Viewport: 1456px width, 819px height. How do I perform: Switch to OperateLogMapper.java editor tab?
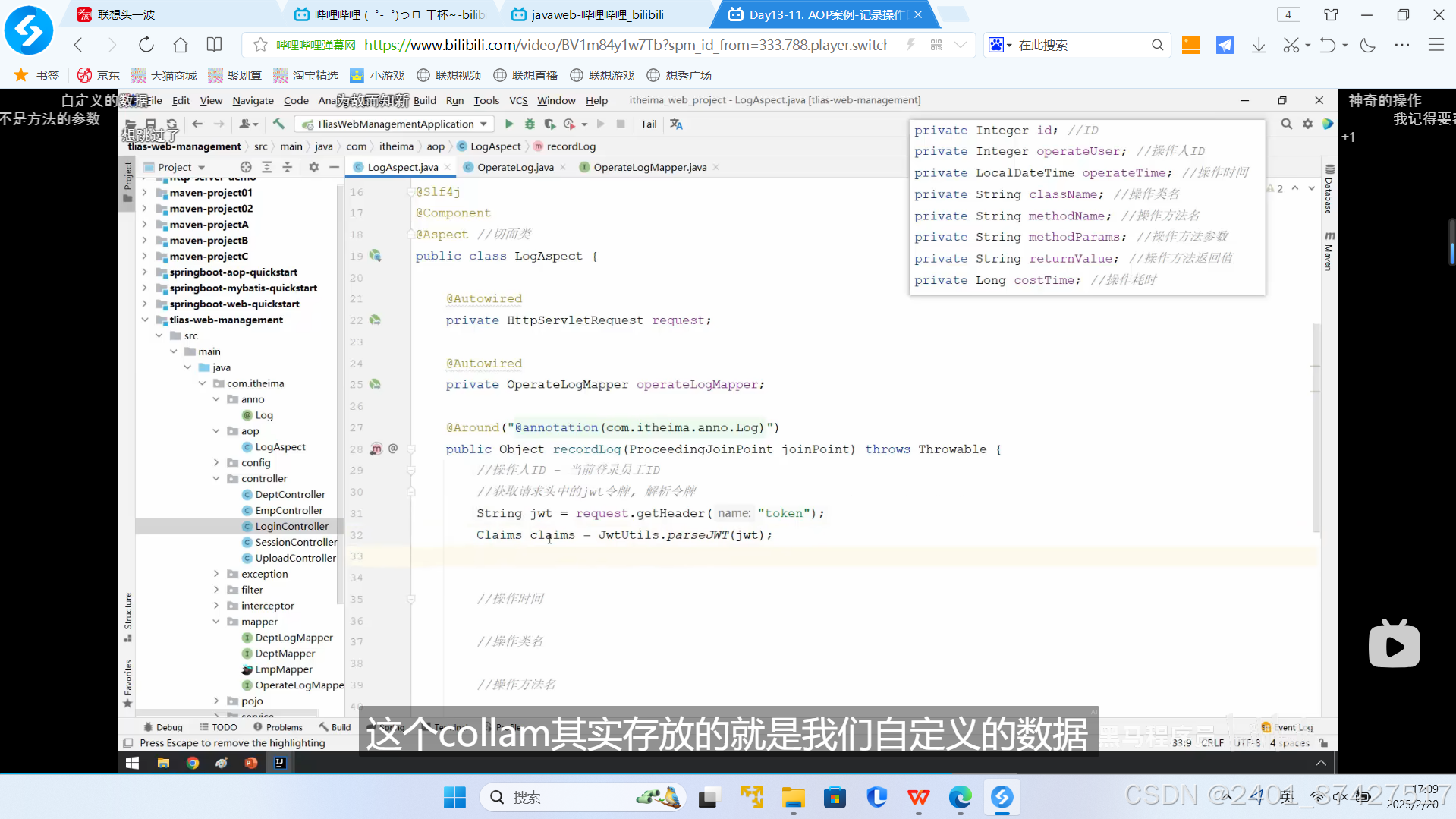coord(649,167)
